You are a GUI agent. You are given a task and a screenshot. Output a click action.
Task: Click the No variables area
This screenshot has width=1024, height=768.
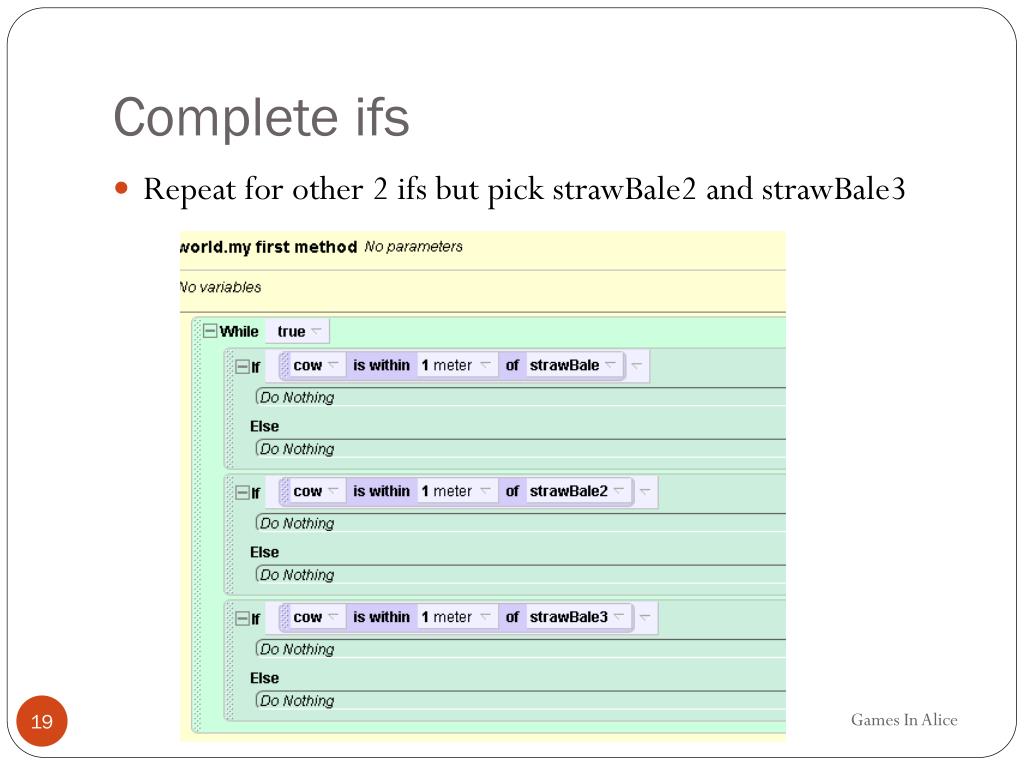tap(221, 287)
